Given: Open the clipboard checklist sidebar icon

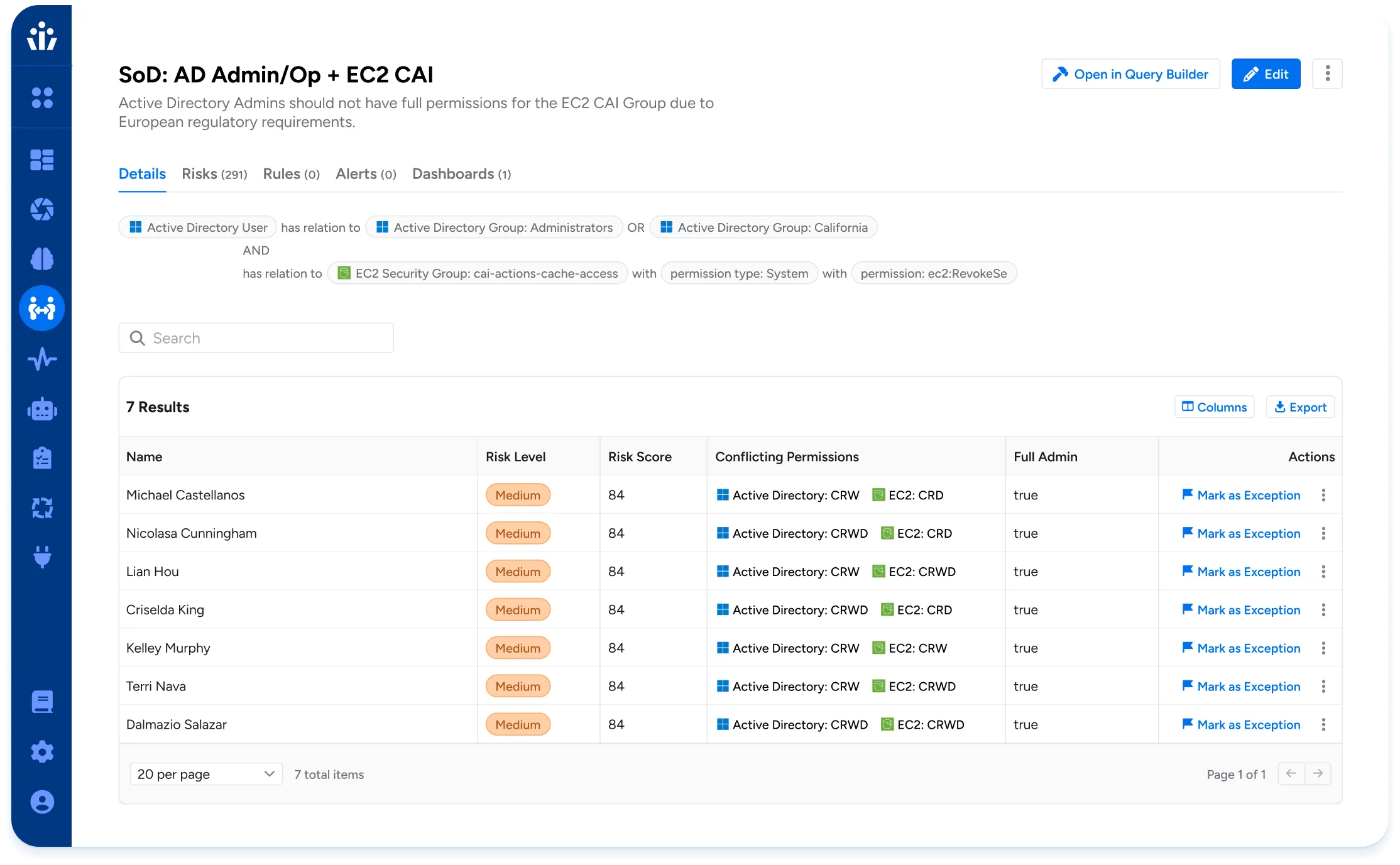Looking at the screenshot, I should [x=42, y=458].
